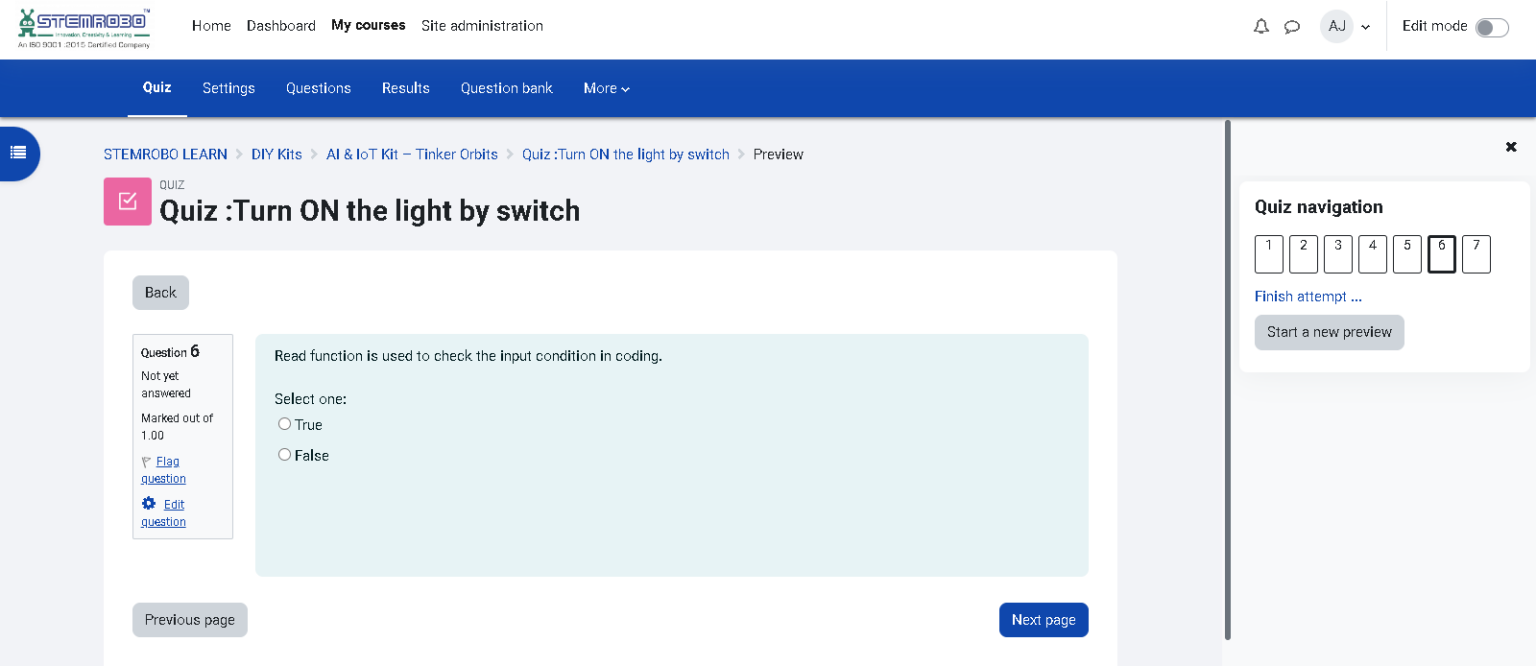Image resolution: width=1536 pixels, height=666 pixels.
Task: Open Edit question via the gear icon
Action: point(147,504)
